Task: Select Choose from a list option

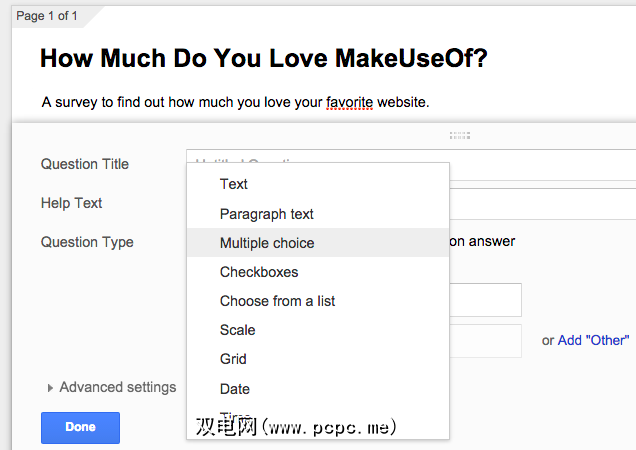Action: (x=275, y=301)
